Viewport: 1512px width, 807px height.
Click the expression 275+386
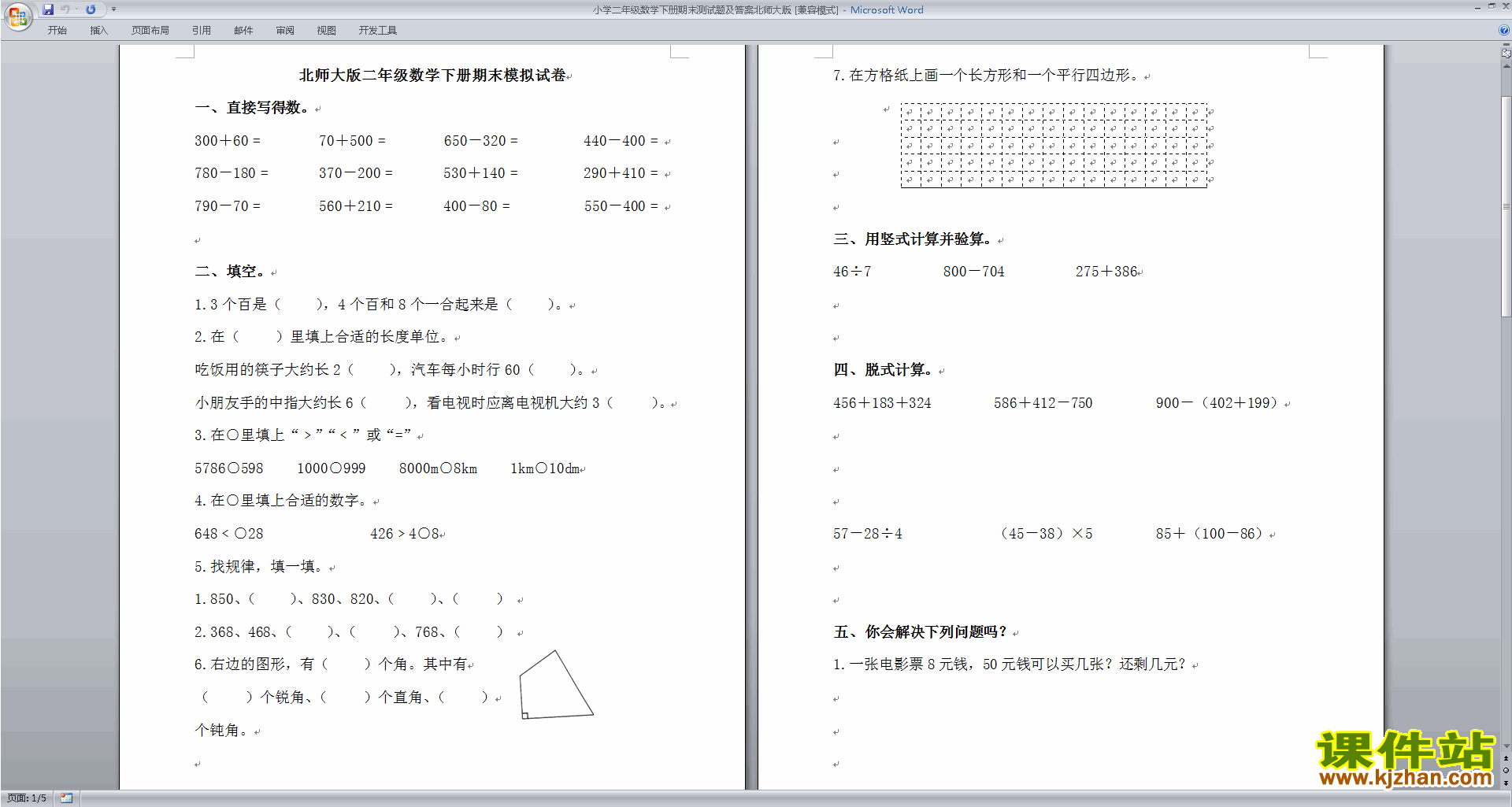tap(1106, 272)
